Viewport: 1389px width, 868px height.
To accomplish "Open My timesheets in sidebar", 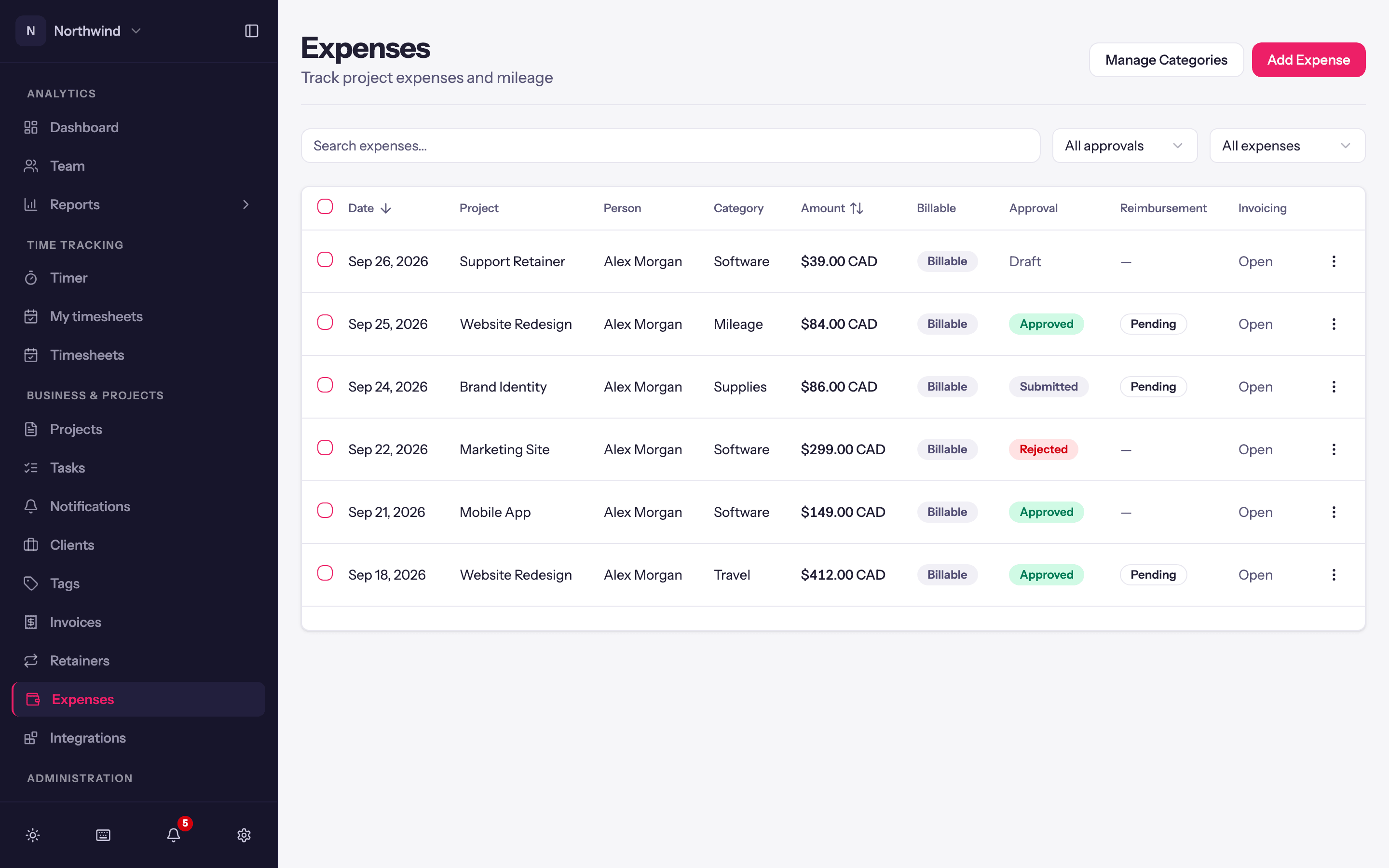I will 138,316.
